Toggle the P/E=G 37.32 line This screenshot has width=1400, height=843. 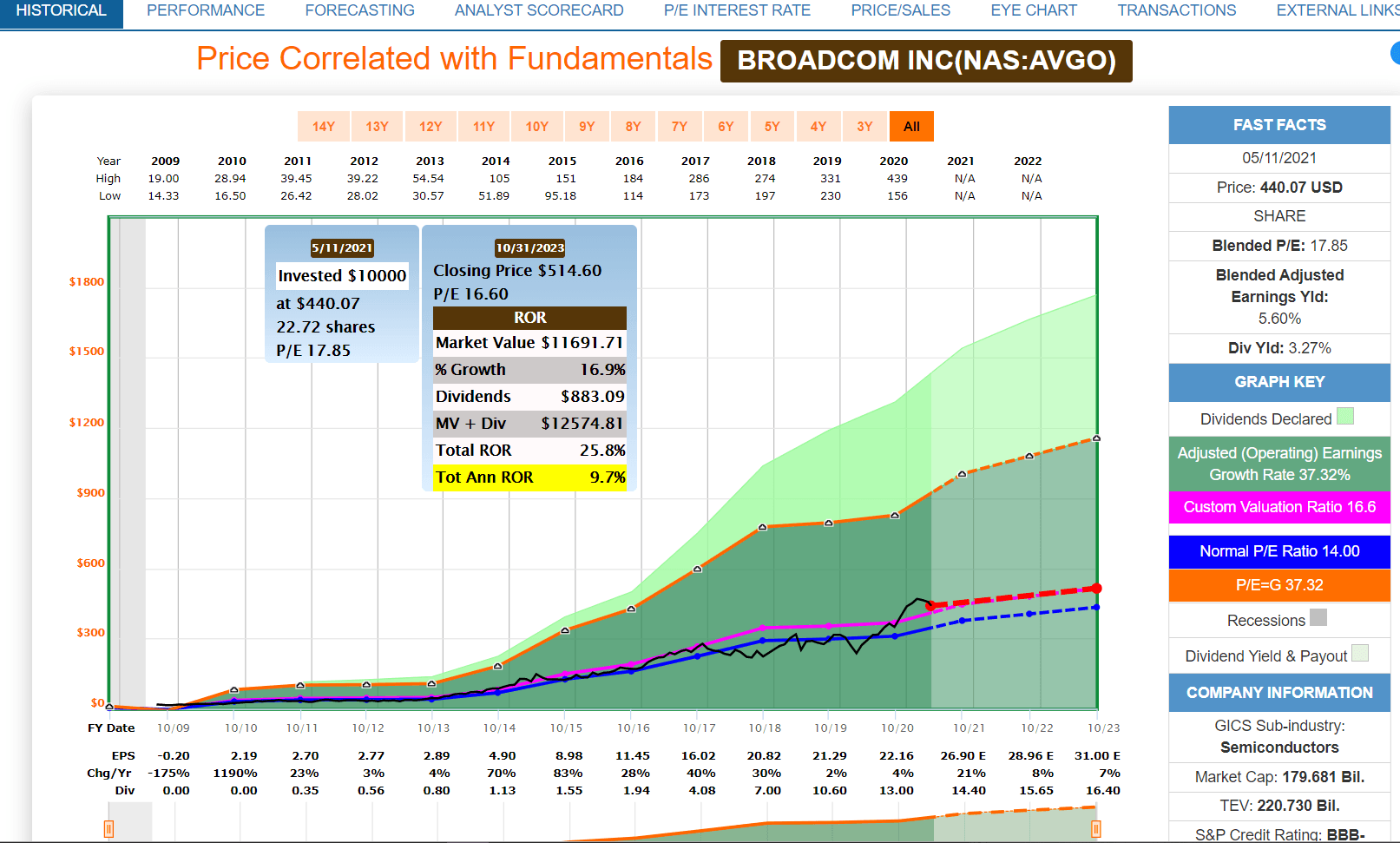[1279, 585]
